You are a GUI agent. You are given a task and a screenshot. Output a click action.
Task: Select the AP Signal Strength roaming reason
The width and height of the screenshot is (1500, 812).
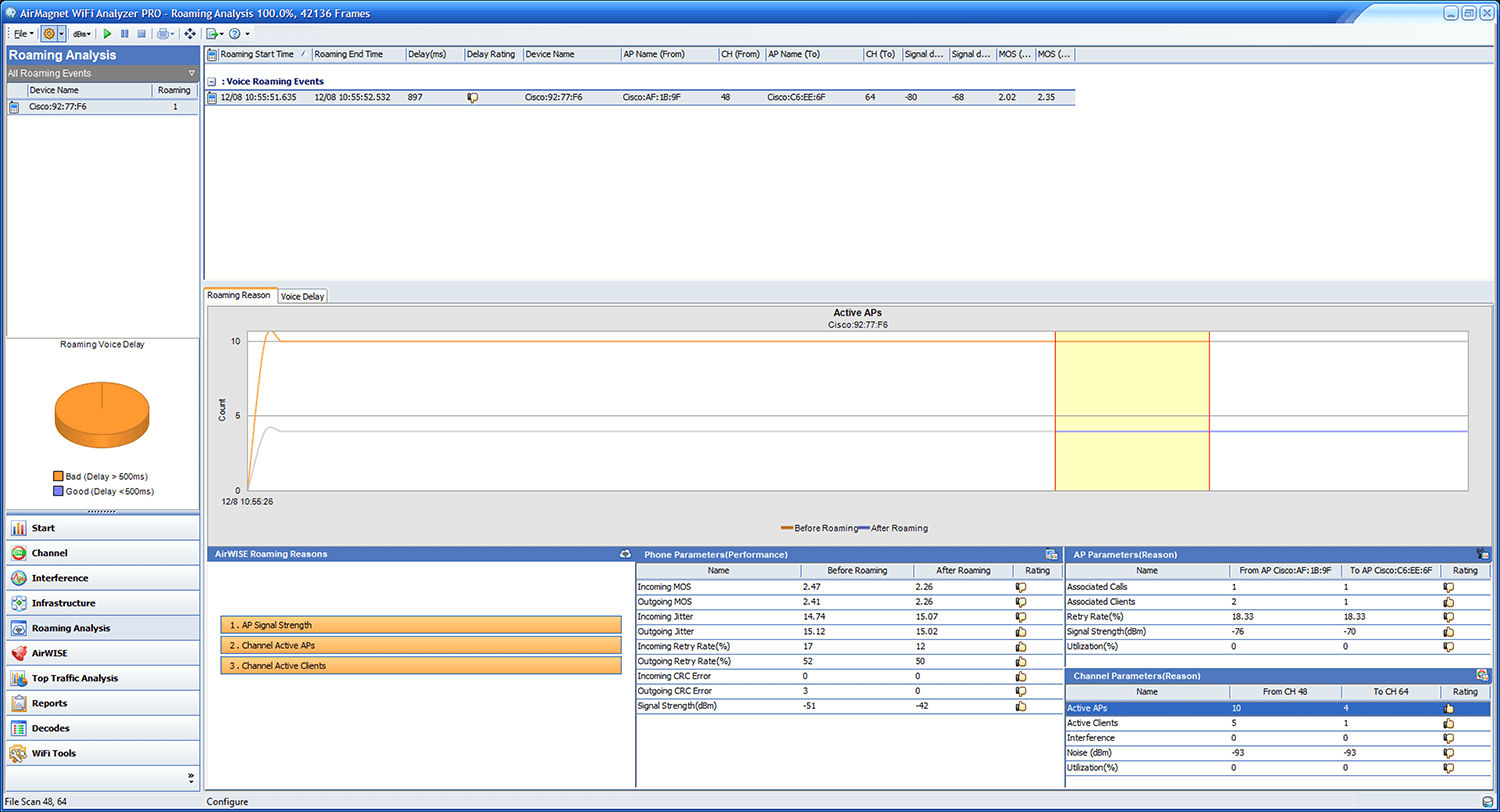click(420, 625)
